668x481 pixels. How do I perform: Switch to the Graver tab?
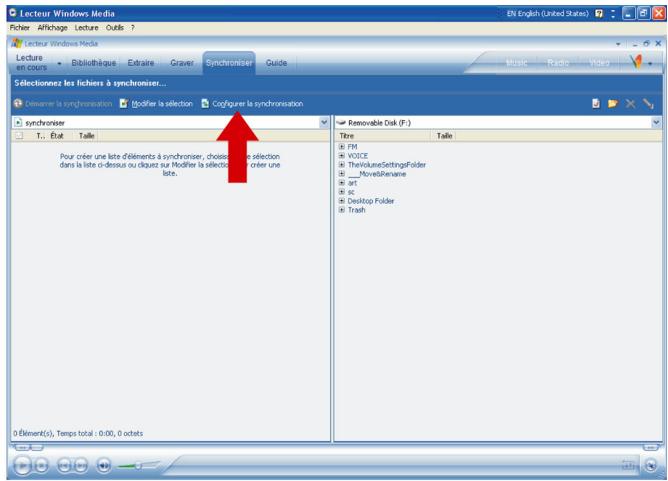coord(182,63)
